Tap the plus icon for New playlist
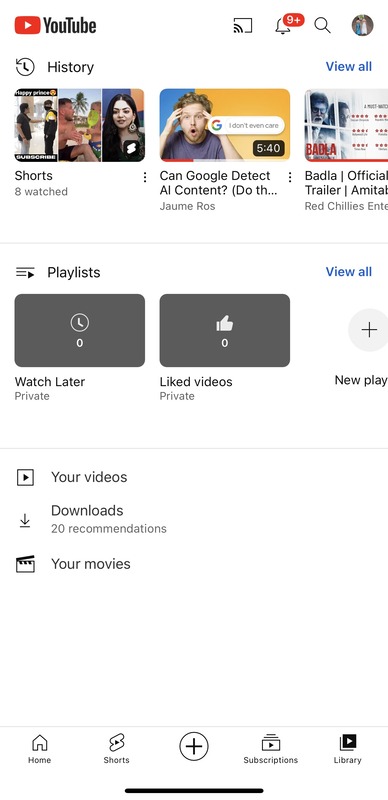The height and width of the screenshot is (800, 388). click(x=369, y=330)
